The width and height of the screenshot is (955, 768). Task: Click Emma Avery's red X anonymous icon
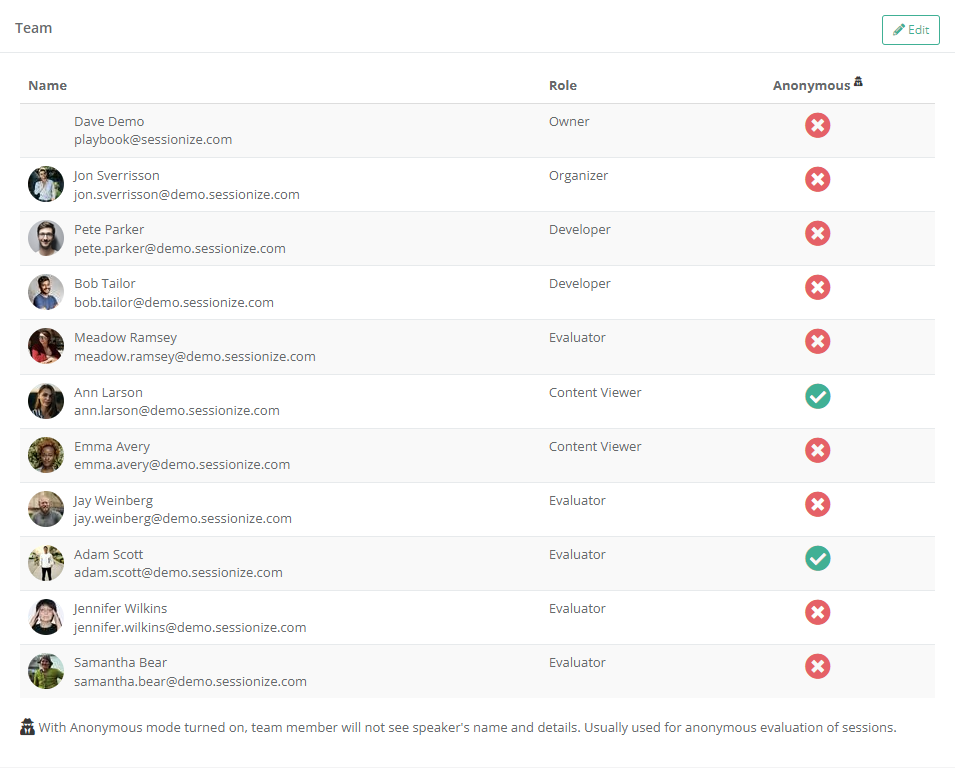(817, 450)
